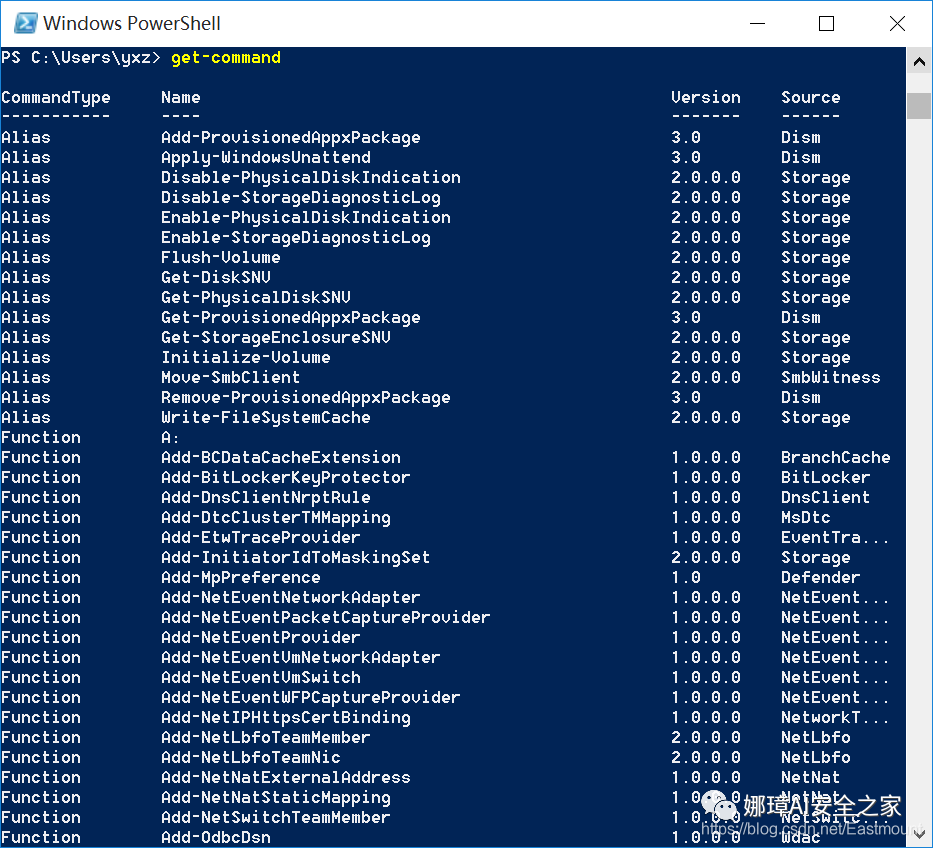Click the Windows PowerShell title text

(x=132, y=23)
